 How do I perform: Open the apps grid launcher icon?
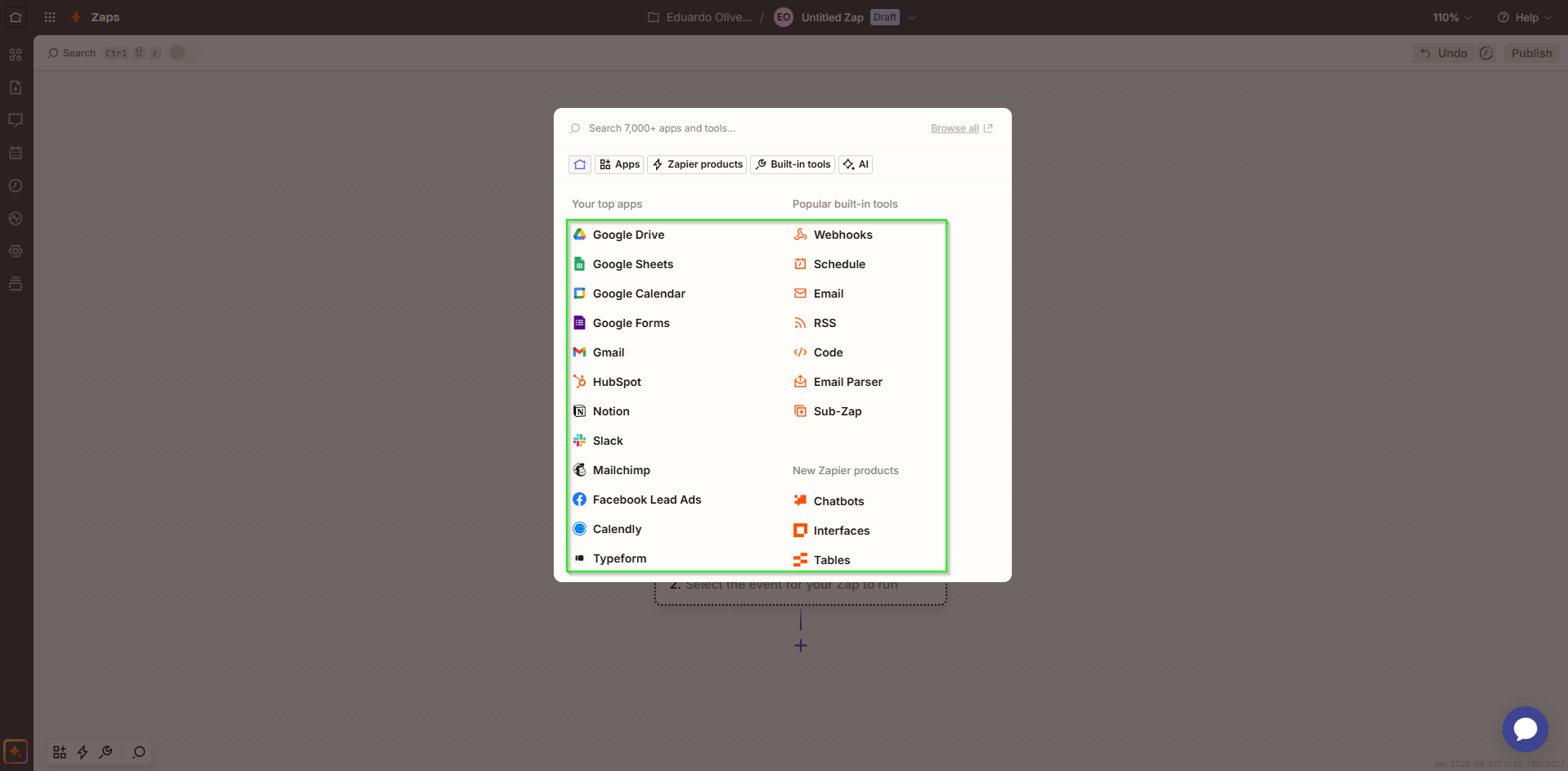[x=50, y=17]
